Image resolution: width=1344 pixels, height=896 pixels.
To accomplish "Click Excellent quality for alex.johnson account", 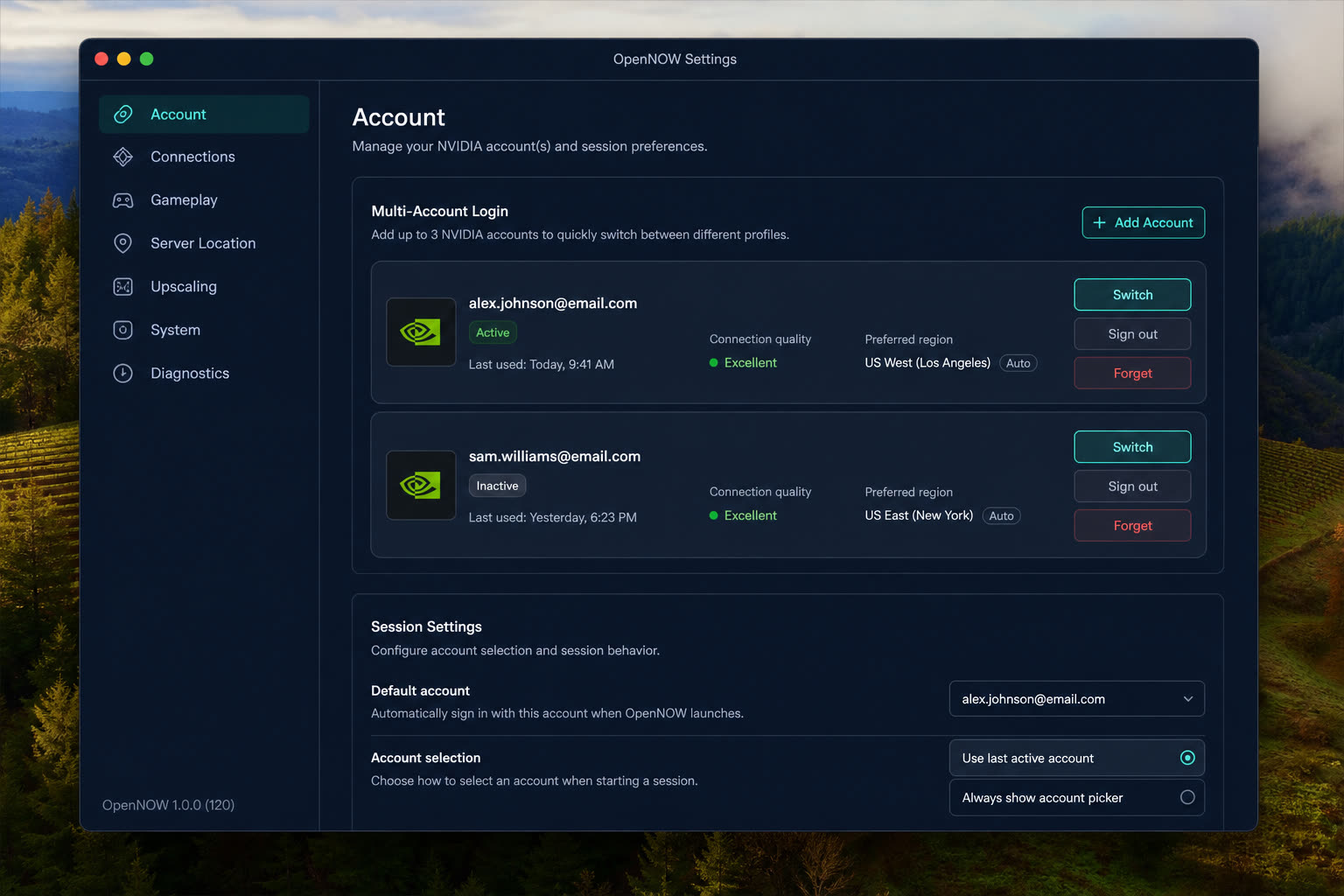I will coord(743,363).
